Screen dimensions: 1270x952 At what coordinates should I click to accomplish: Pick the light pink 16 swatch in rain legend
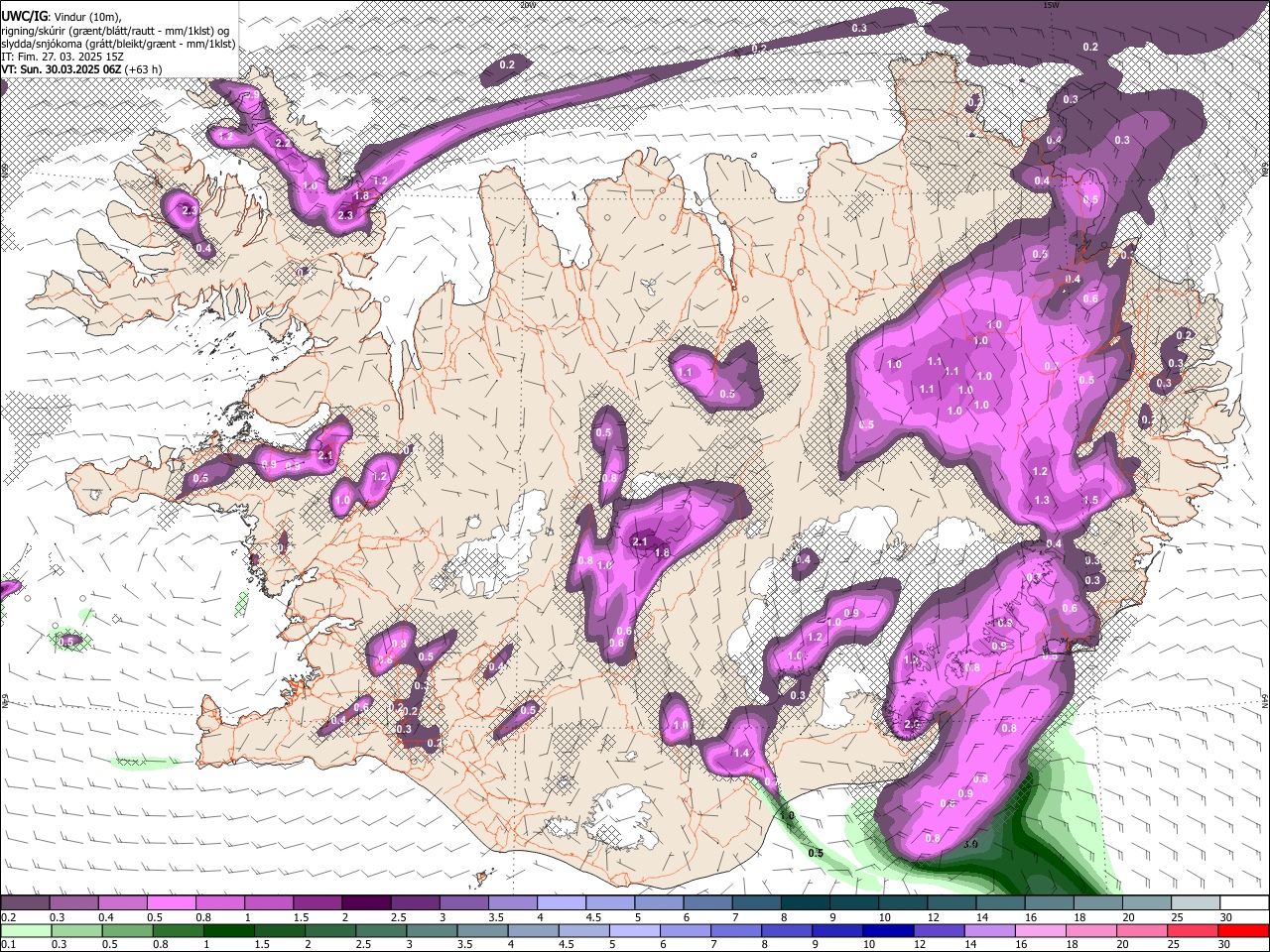1039,930
